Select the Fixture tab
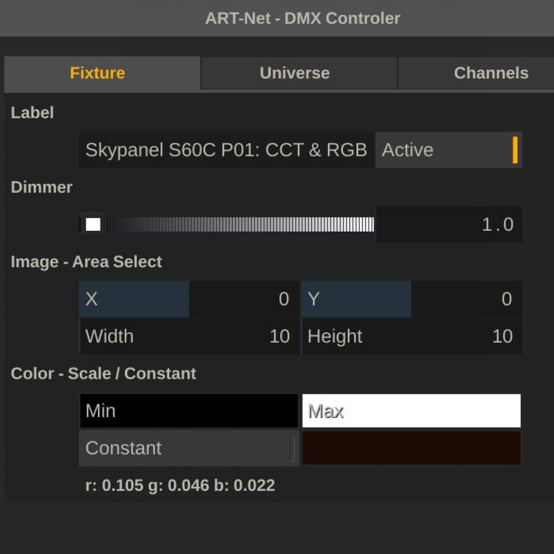The image size is (554, 554). coord(102,73)
